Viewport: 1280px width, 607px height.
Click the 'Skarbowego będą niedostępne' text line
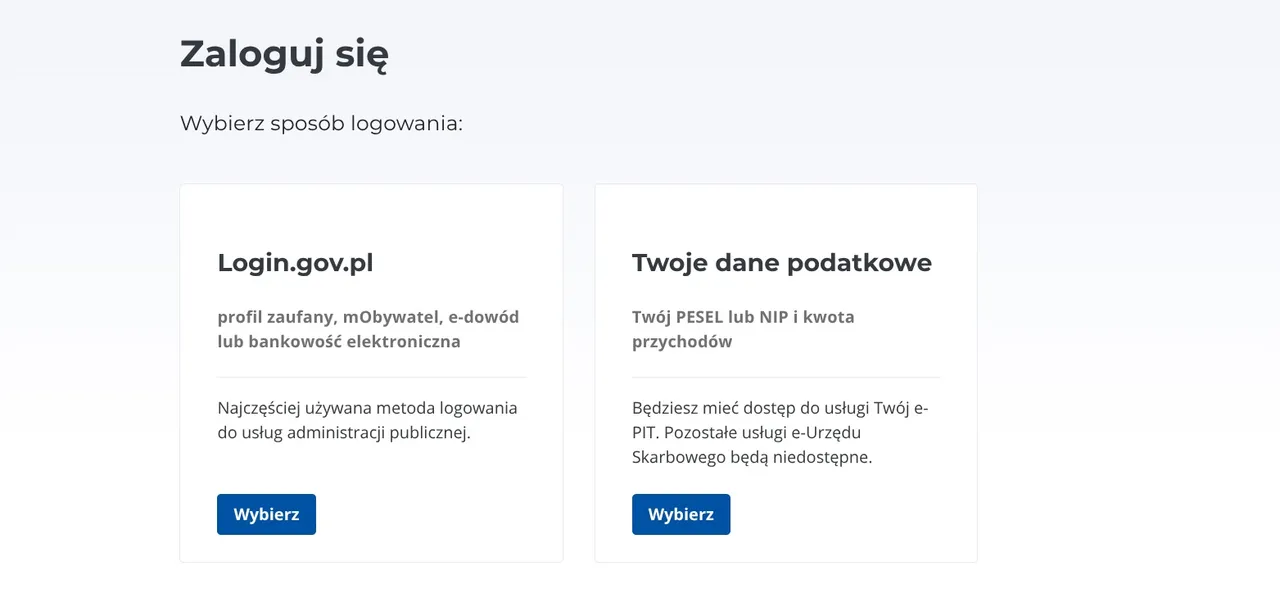pyautogui.click(x=752, y=457)
